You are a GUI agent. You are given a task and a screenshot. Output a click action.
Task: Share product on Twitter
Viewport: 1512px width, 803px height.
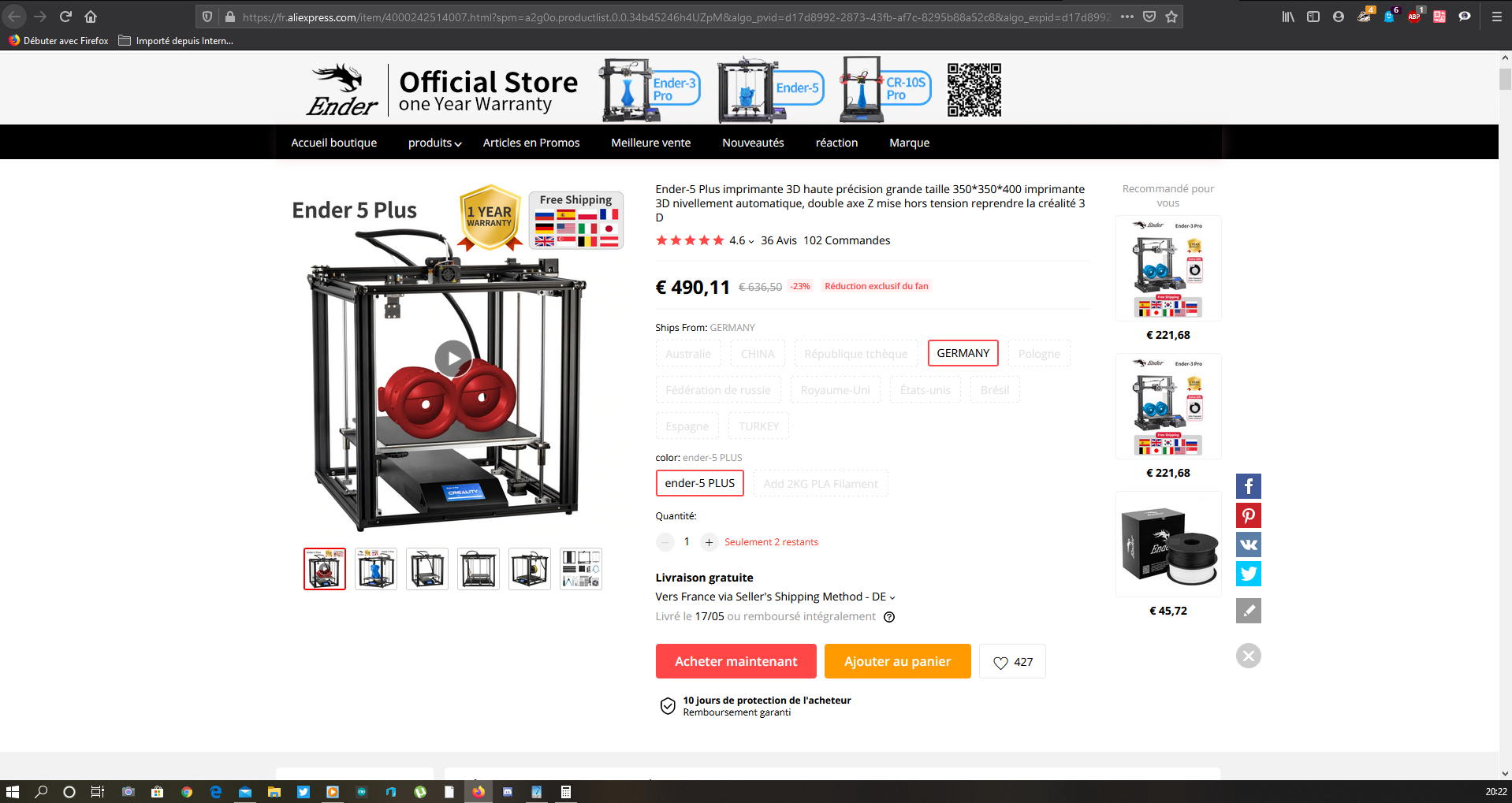click(1248, 574)
